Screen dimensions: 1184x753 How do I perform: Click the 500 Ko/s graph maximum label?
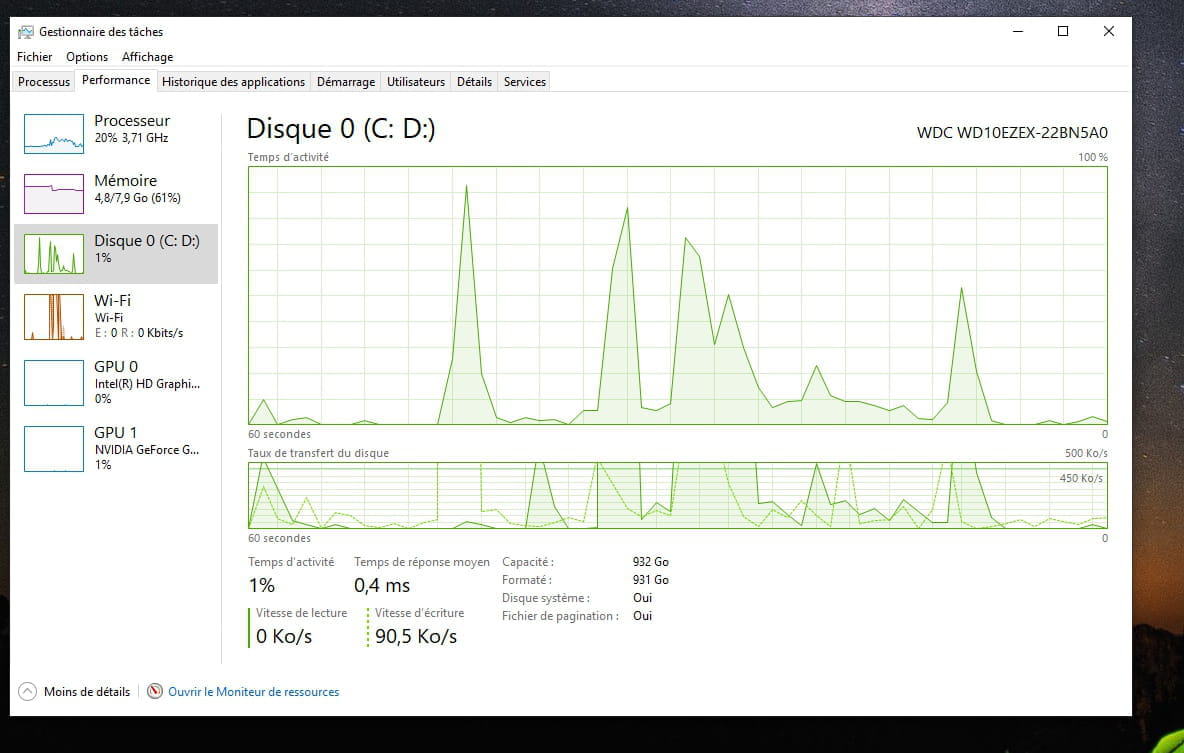click(x=1086, y=453)
